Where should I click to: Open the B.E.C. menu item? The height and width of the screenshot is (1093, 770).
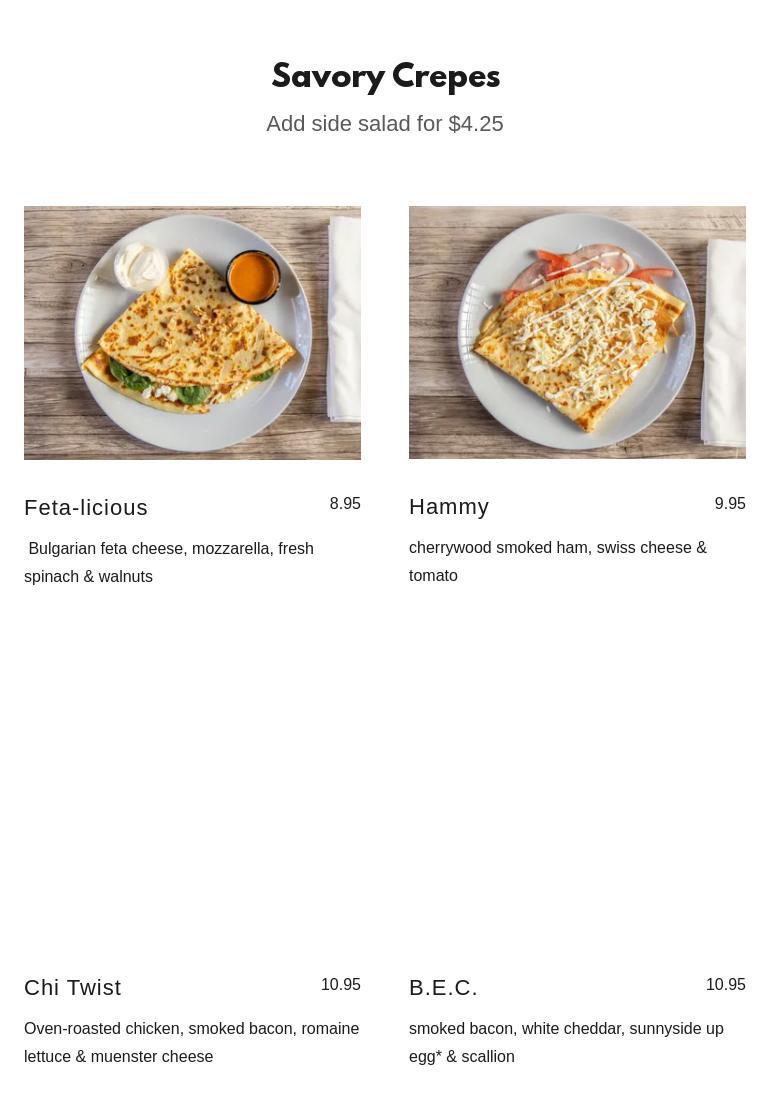pyautogui.click(x=443, y=987)
